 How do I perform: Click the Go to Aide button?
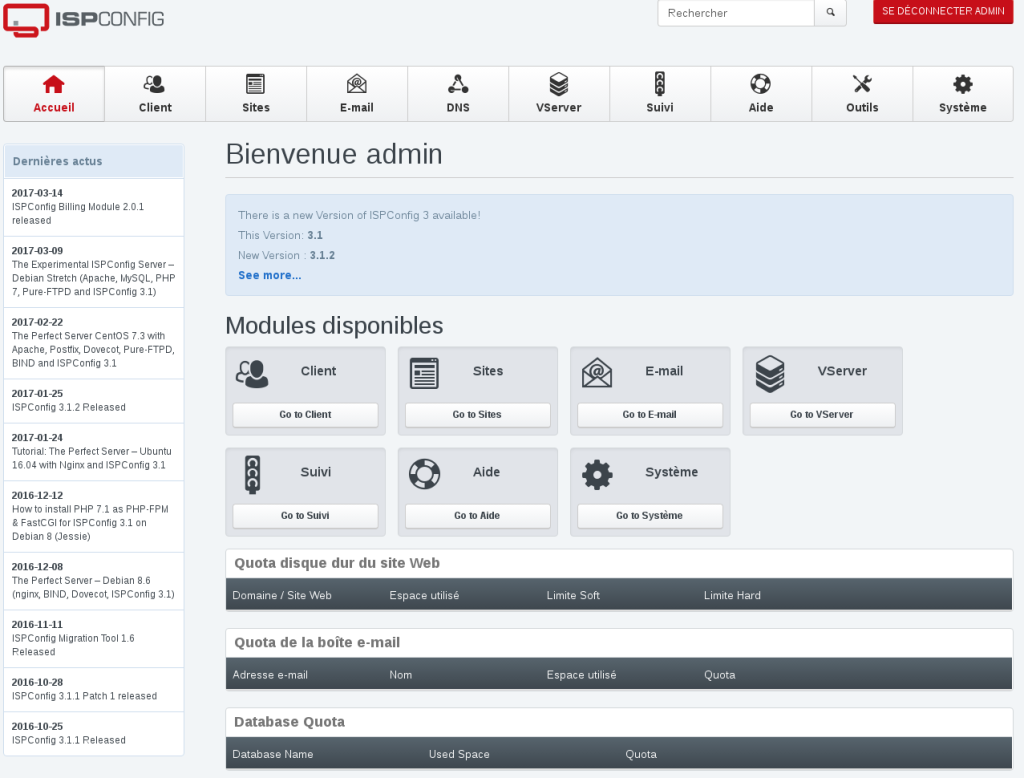(x=477, y=516)
